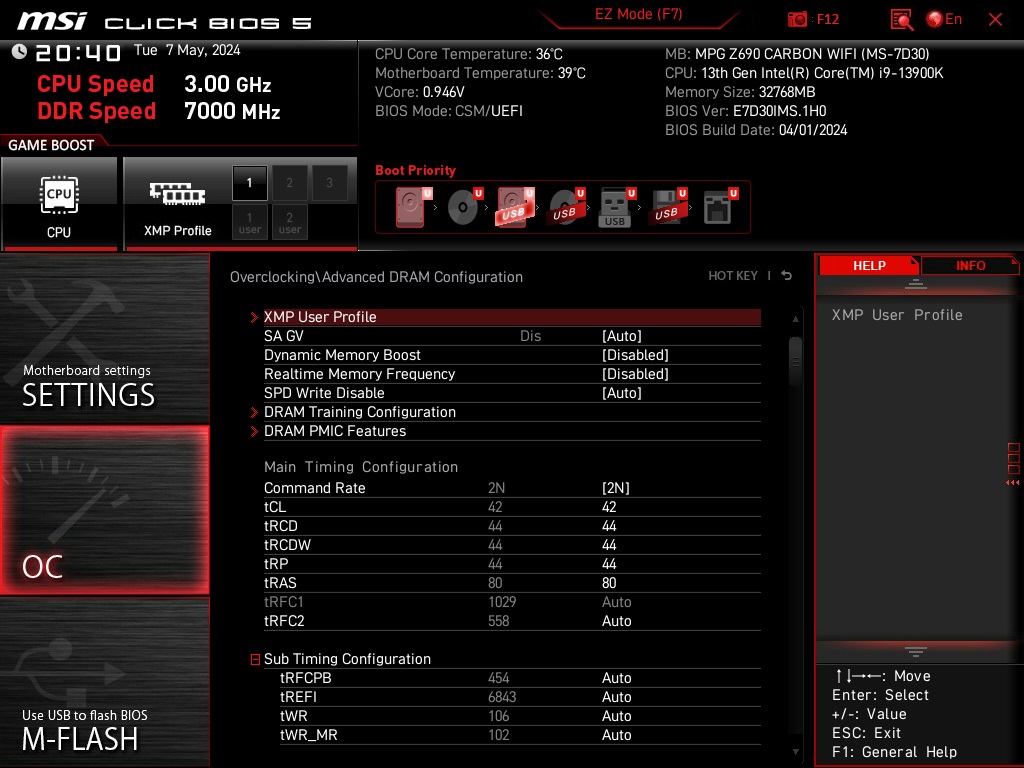This screenshot has height=768, width=1024.
Task: Toggle the CPU Game Boost button
Action: click(59, 204)
